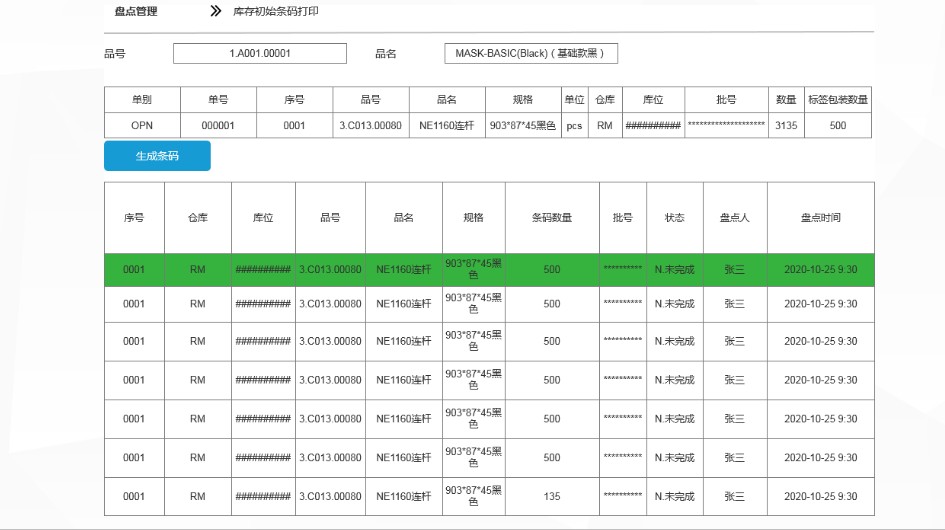
Task: Select RM in the green highlighted row
Action: 198,270
